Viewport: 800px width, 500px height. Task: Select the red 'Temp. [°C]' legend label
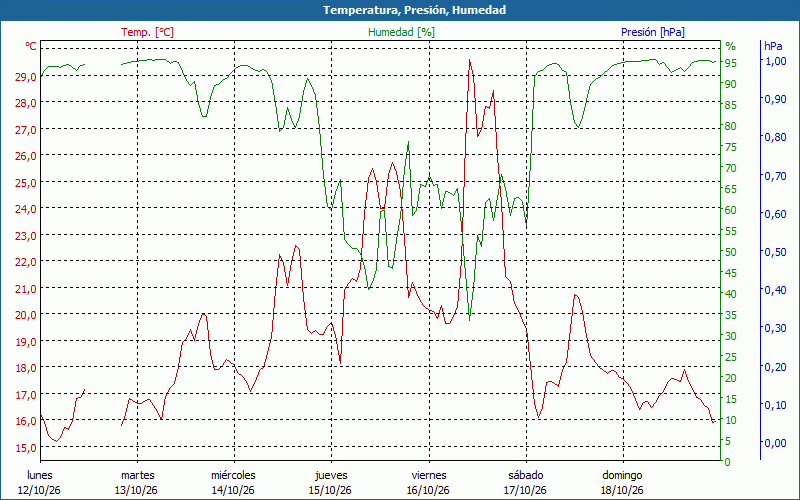[x=147, y=32]
